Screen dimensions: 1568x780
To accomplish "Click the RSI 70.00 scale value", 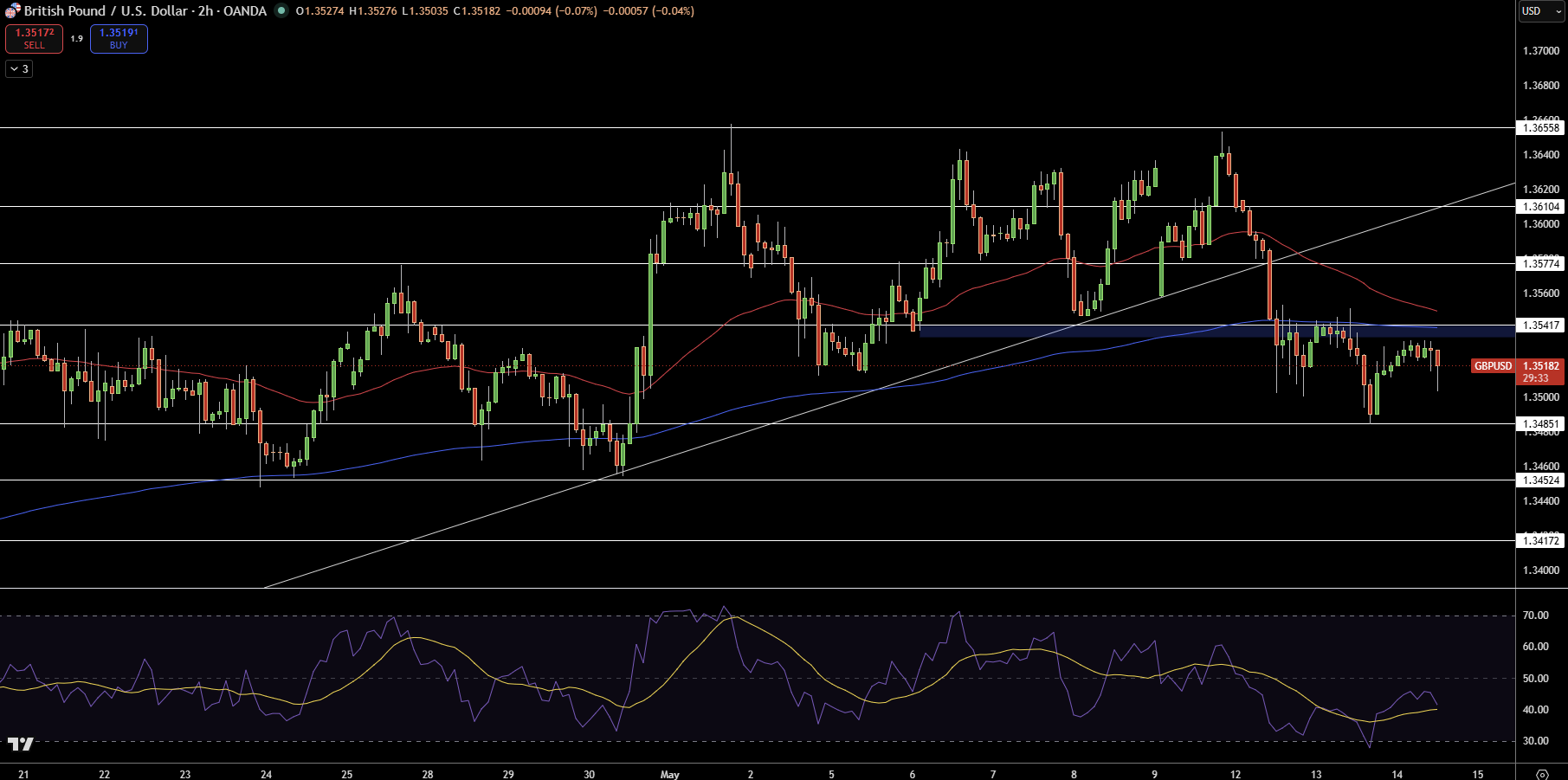I will [1536, 616].
